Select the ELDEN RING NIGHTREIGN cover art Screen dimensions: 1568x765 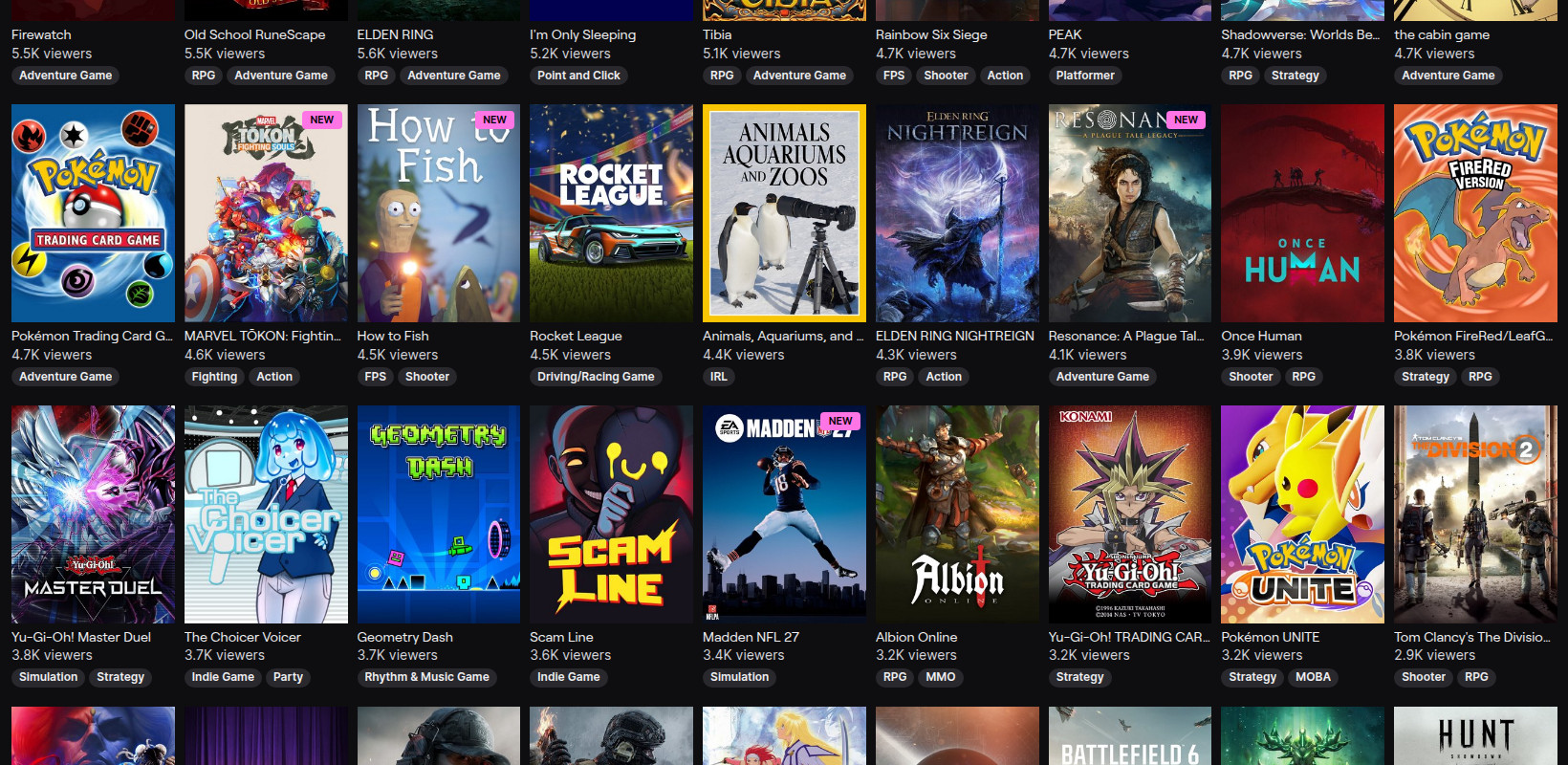[x=957, y=213]
